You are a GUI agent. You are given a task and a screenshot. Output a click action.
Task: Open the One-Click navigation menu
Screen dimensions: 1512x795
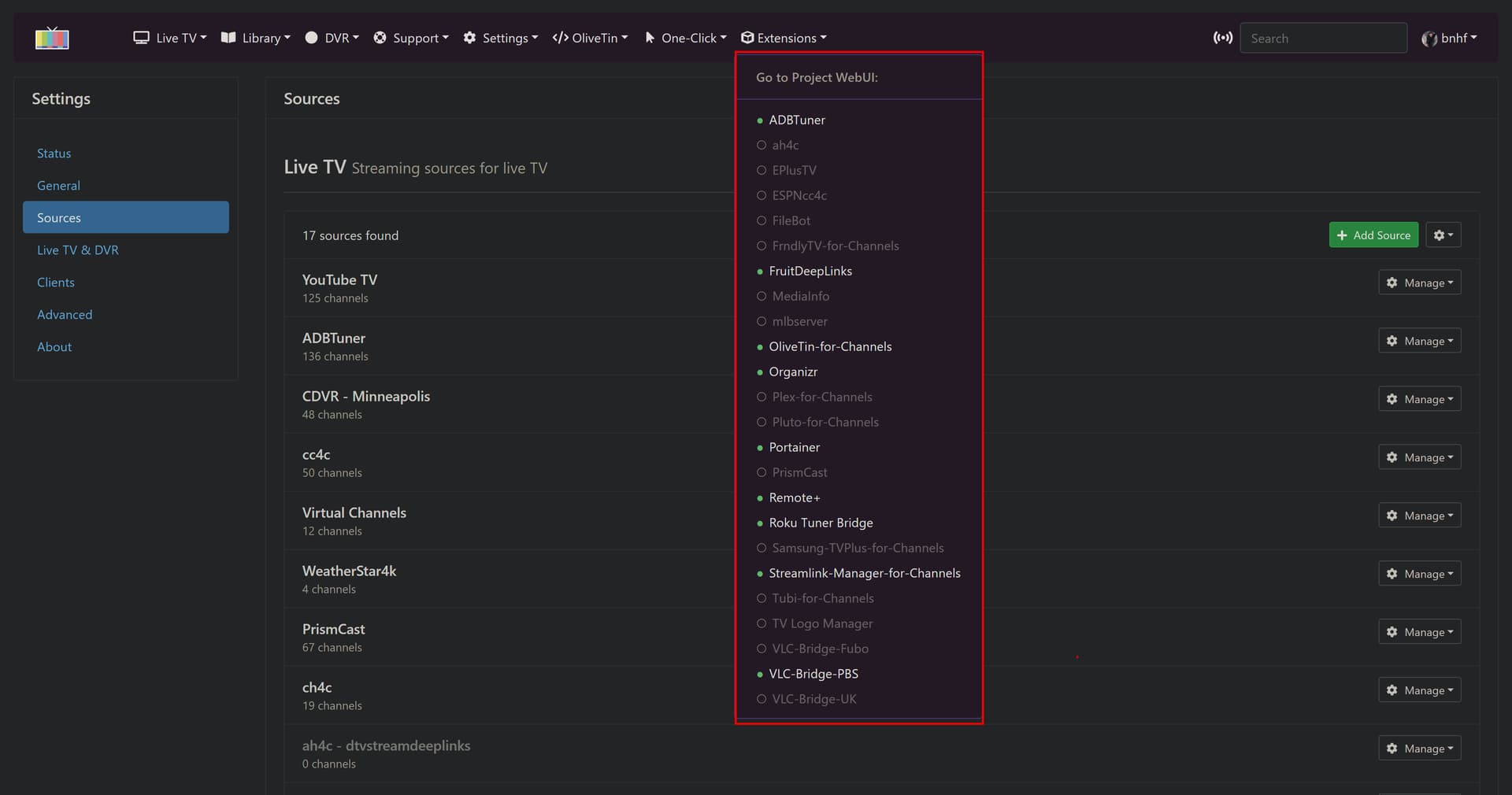pos(685,38)
